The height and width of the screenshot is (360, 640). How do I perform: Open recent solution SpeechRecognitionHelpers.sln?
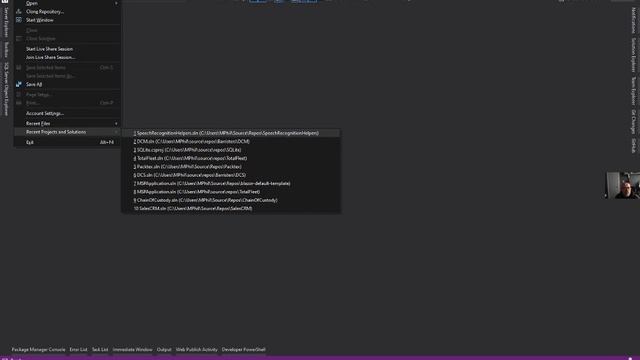point(231,133)
